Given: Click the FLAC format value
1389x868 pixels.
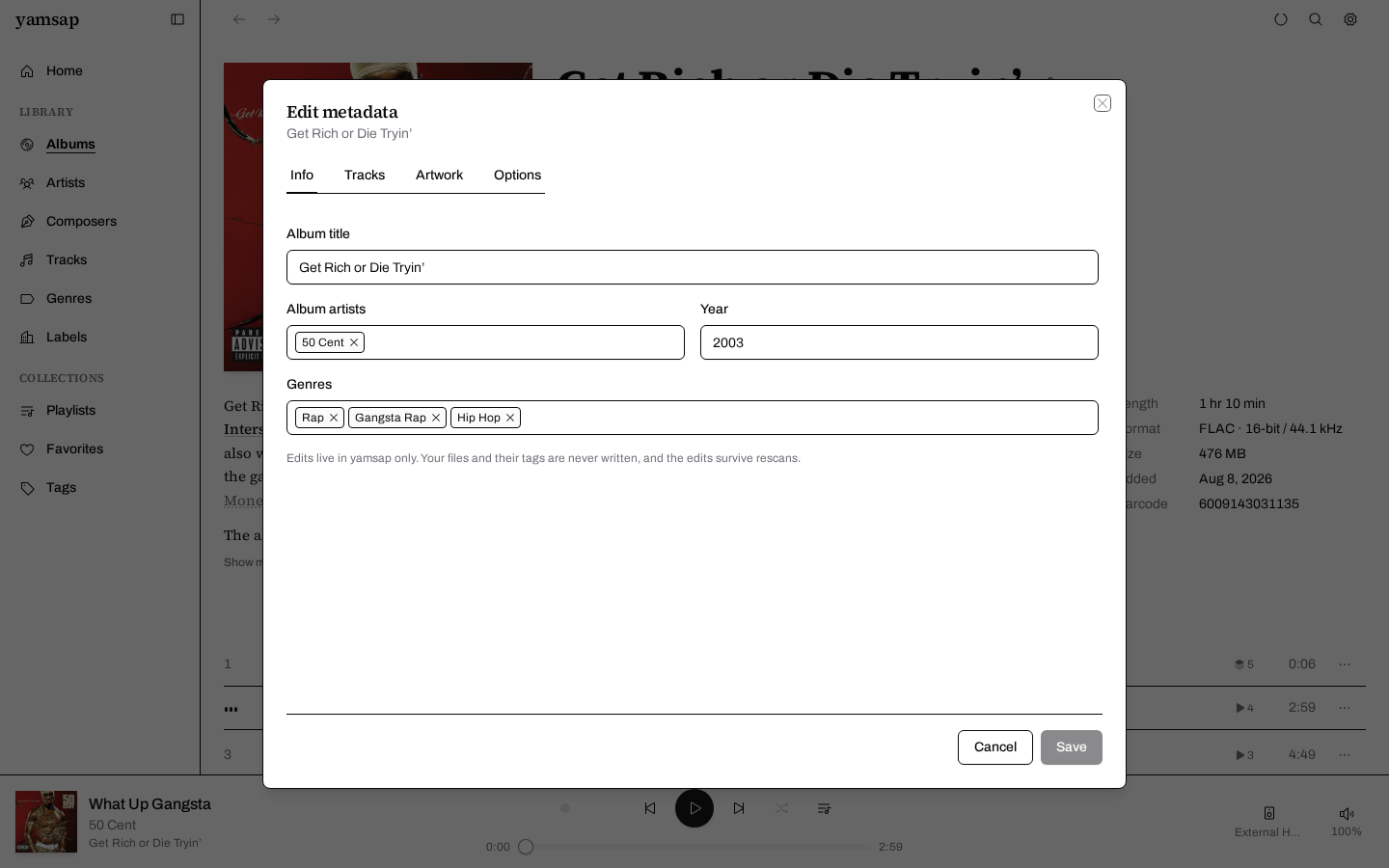Looking at the screenshot, I should (1270, 429).
